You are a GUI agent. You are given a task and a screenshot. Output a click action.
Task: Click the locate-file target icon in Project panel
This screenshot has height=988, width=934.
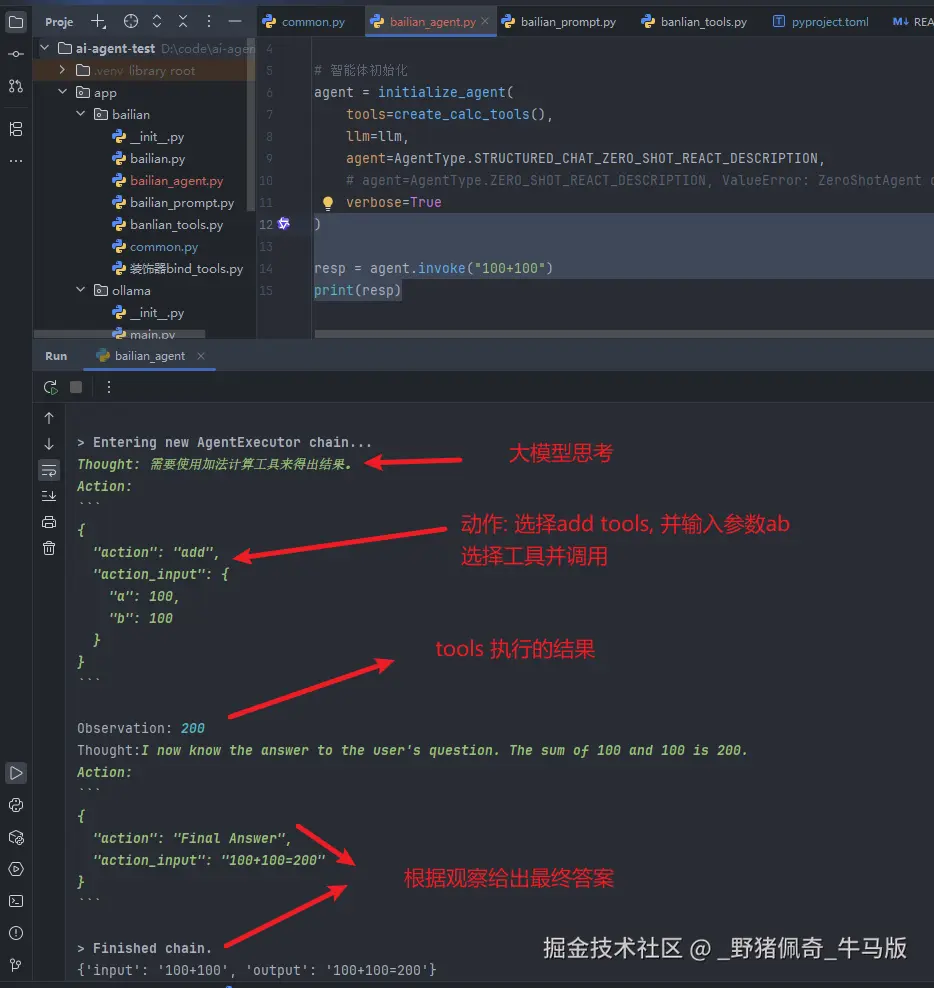tap(131, 21)
